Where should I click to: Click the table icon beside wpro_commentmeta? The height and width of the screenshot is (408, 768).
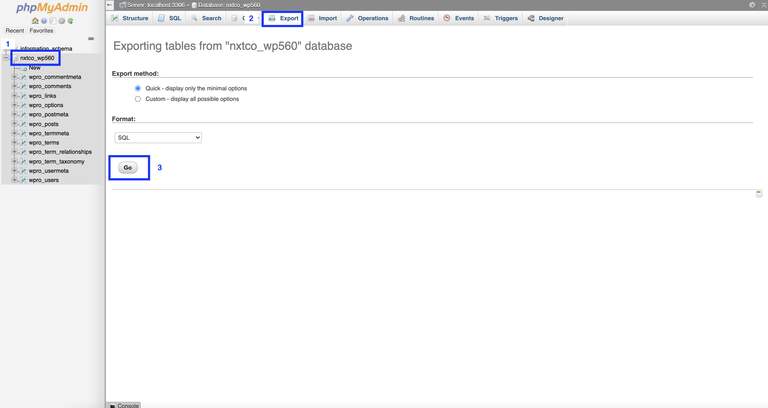point(23,77)
